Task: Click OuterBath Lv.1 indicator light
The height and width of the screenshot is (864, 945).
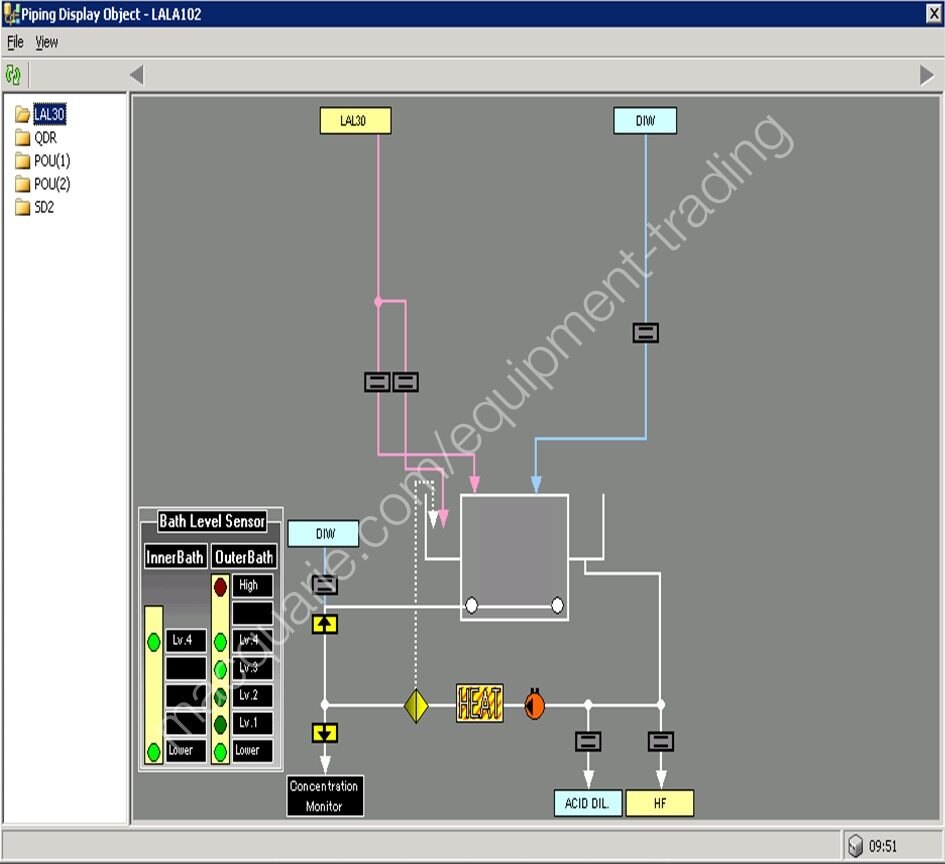Action: point(221,724)
